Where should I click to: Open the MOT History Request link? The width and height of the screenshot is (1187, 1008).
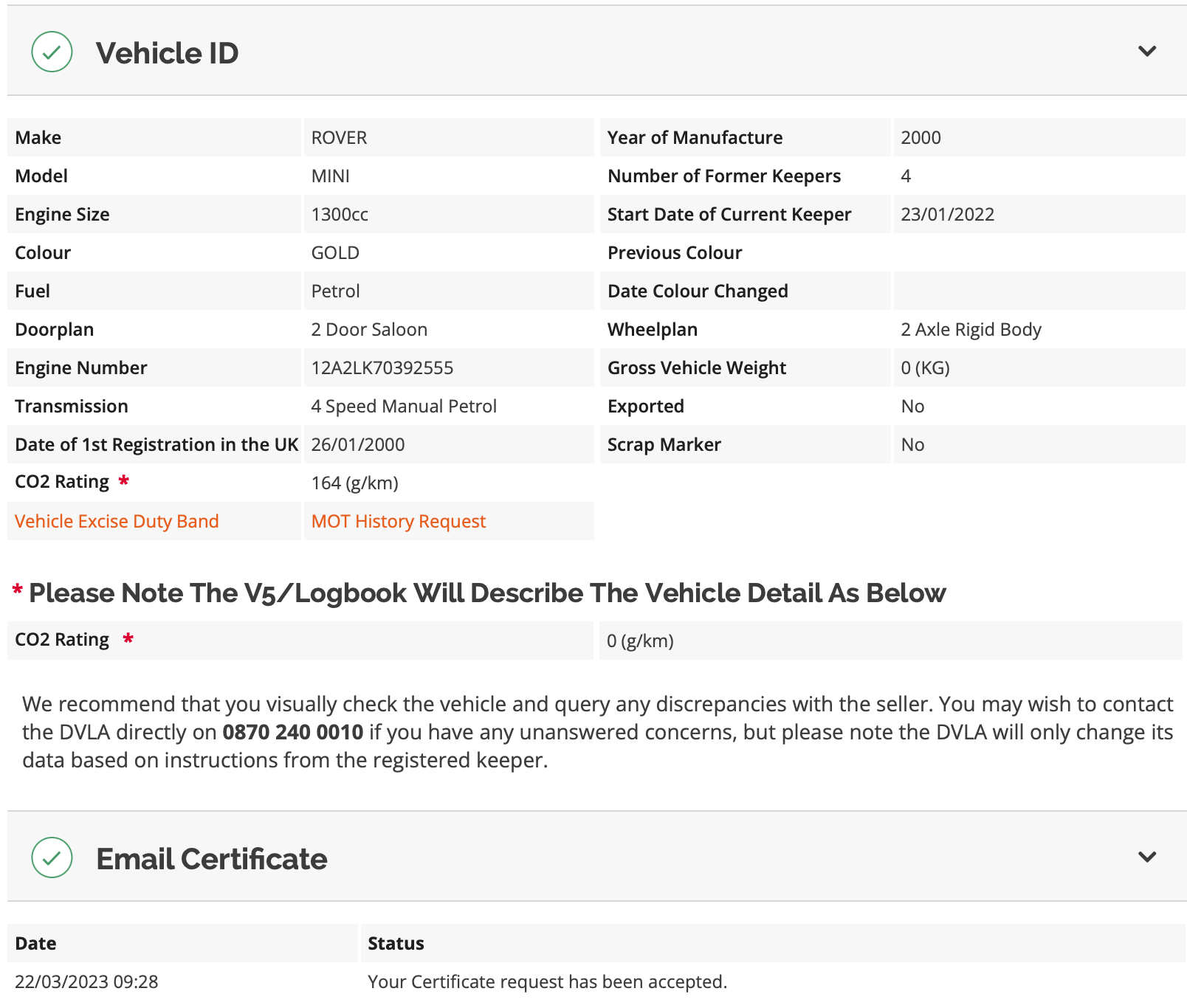(x=399, y=521)
